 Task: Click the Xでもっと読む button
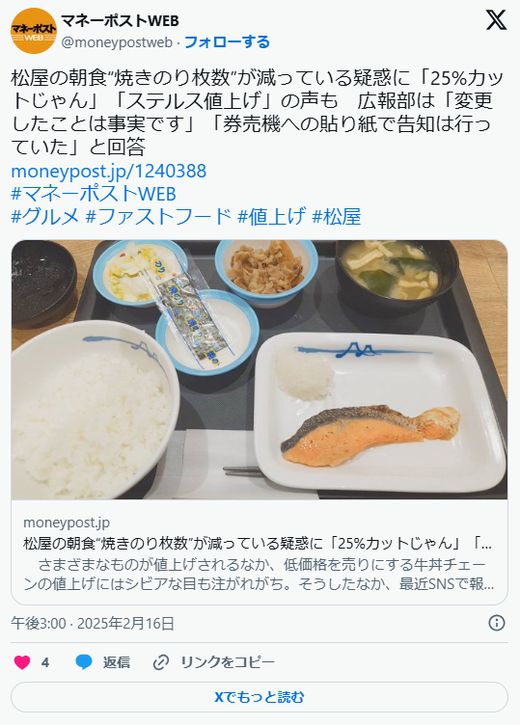click(259, 697)
